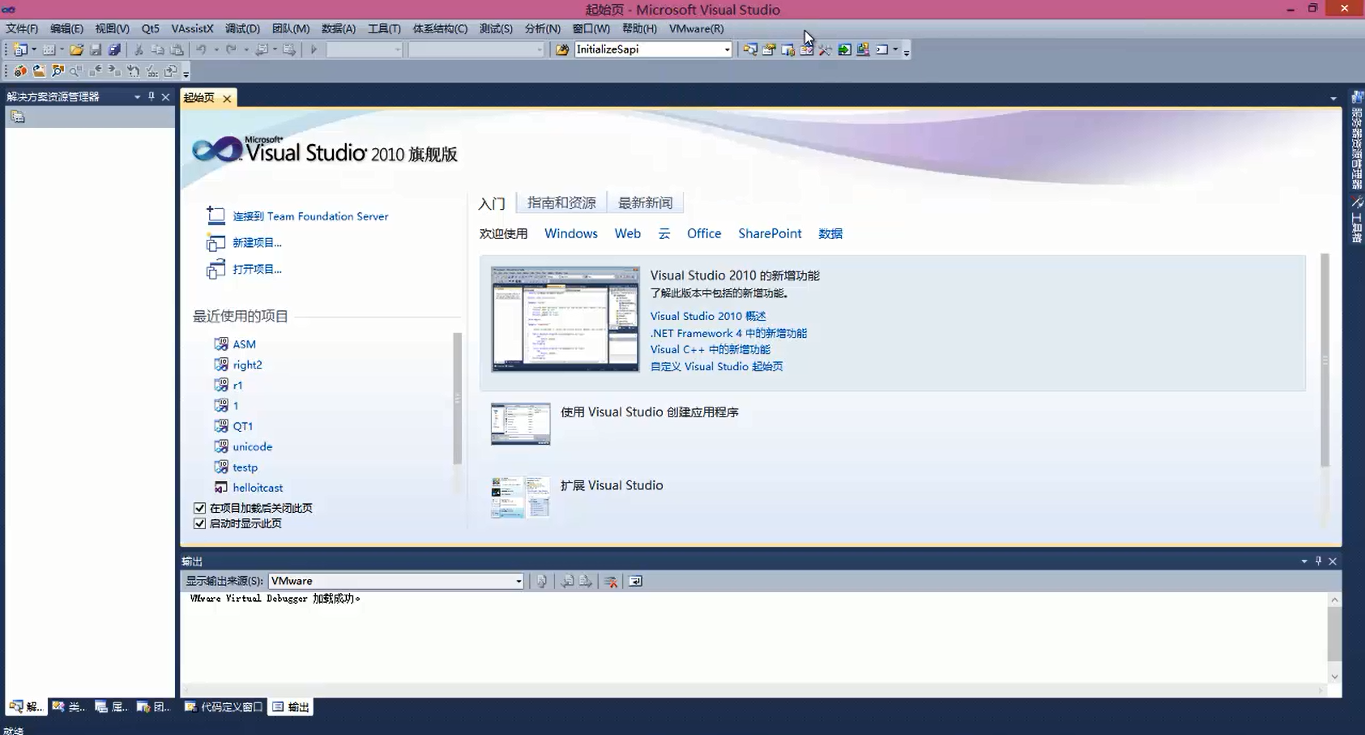Viewport: 1365px width, 735px height.
Task: Open recent project right2
Action: point(247,365)
